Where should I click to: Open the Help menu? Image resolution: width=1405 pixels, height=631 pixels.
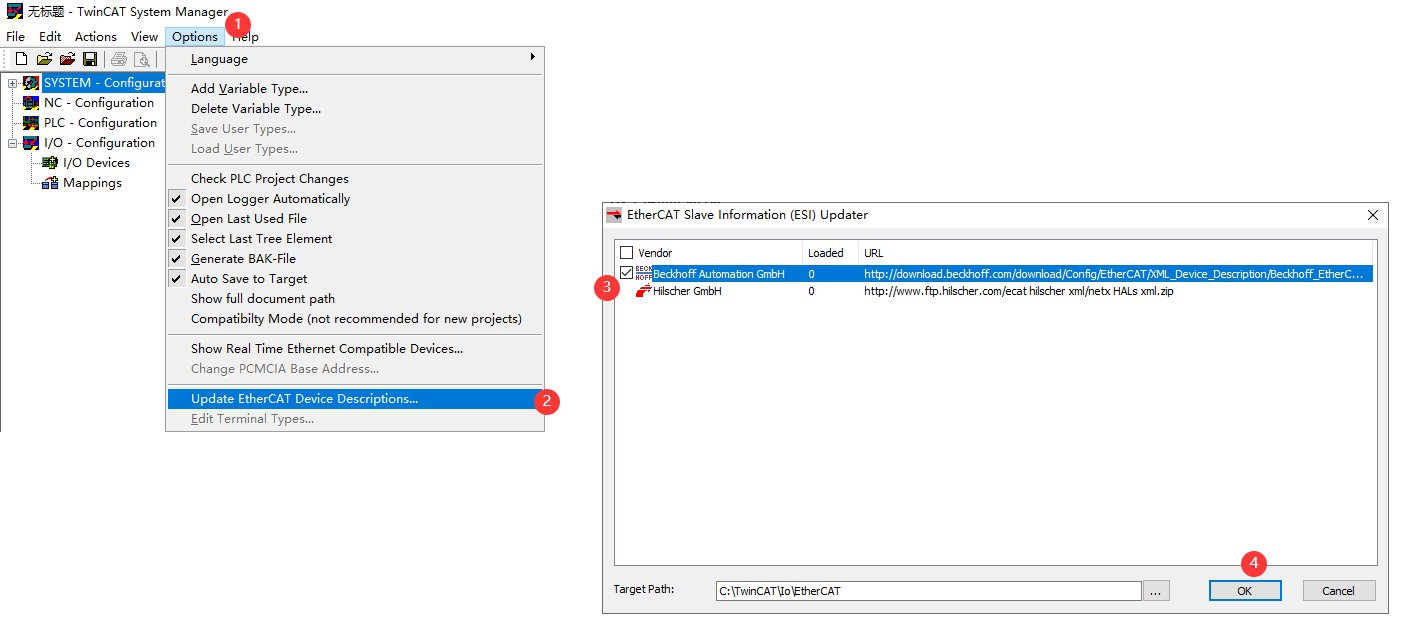pyautogui.click(x=245, y=37)
